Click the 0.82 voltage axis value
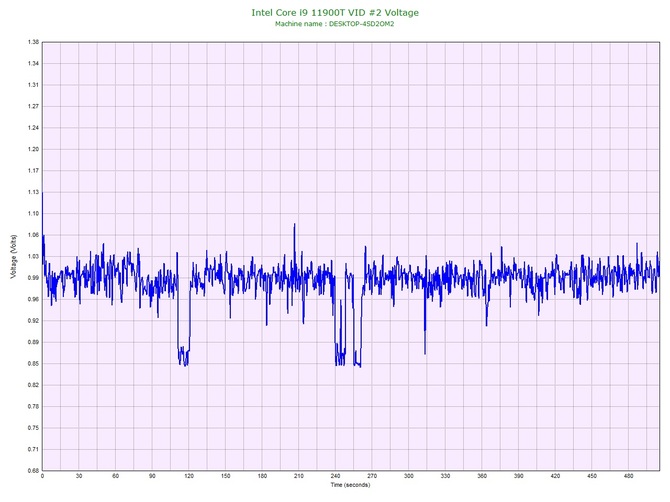Screen dimensions: 670x502 pos(33,385)
